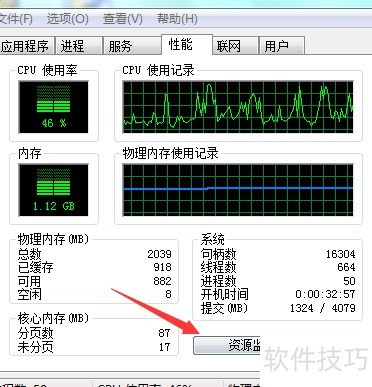Screen dimensions: 372x387
Task: Switch to the 应用程序 tab
Action: click(26, 46)
